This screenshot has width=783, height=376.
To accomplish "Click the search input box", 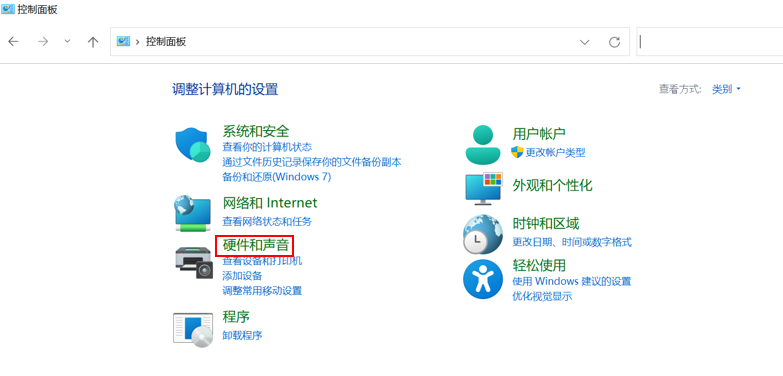I will tap(710, 42).
